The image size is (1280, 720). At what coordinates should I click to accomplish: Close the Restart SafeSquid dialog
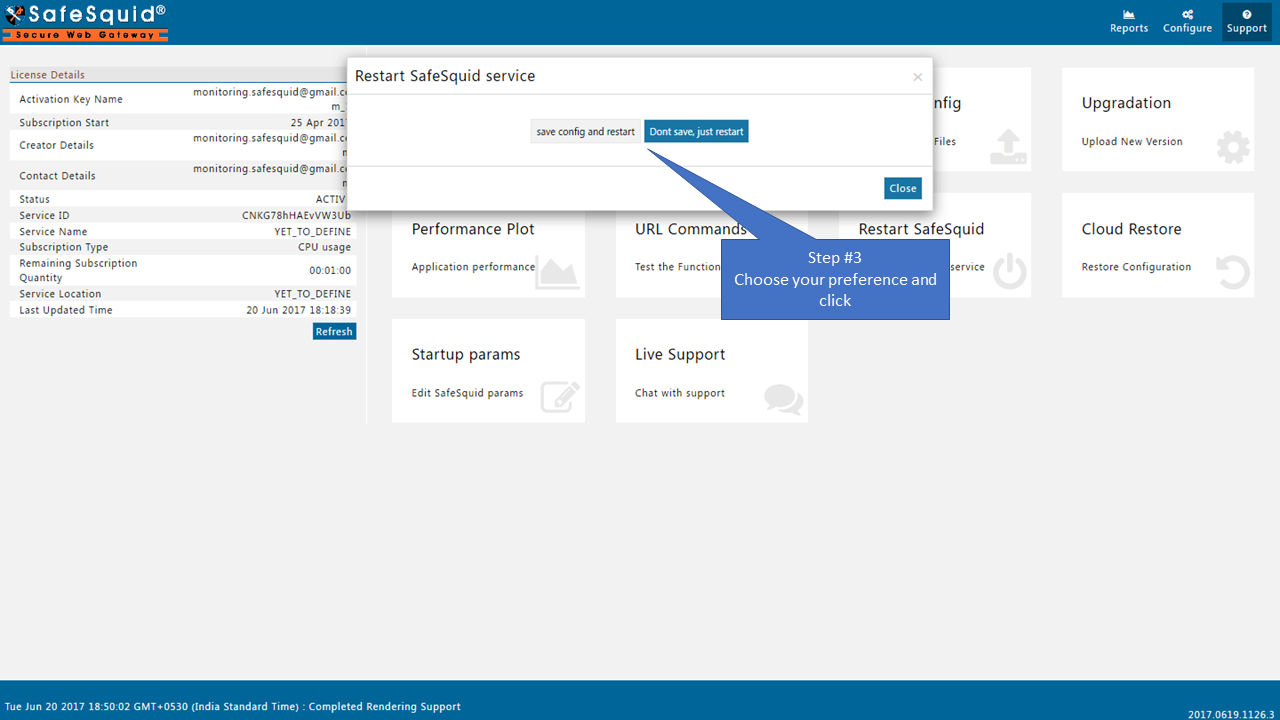coord(903,188)
